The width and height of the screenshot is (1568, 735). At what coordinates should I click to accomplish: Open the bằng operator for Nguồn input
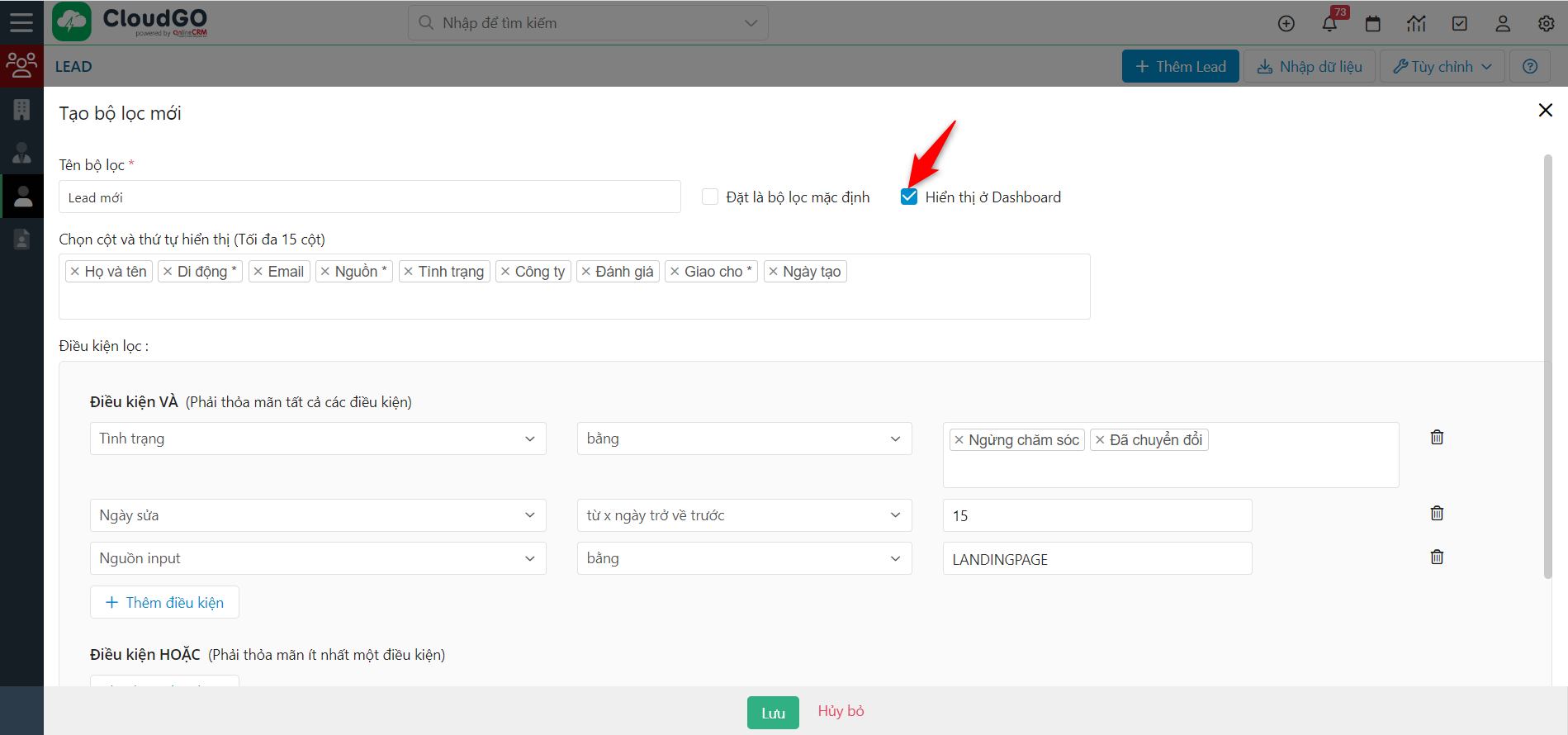[744, 558]
